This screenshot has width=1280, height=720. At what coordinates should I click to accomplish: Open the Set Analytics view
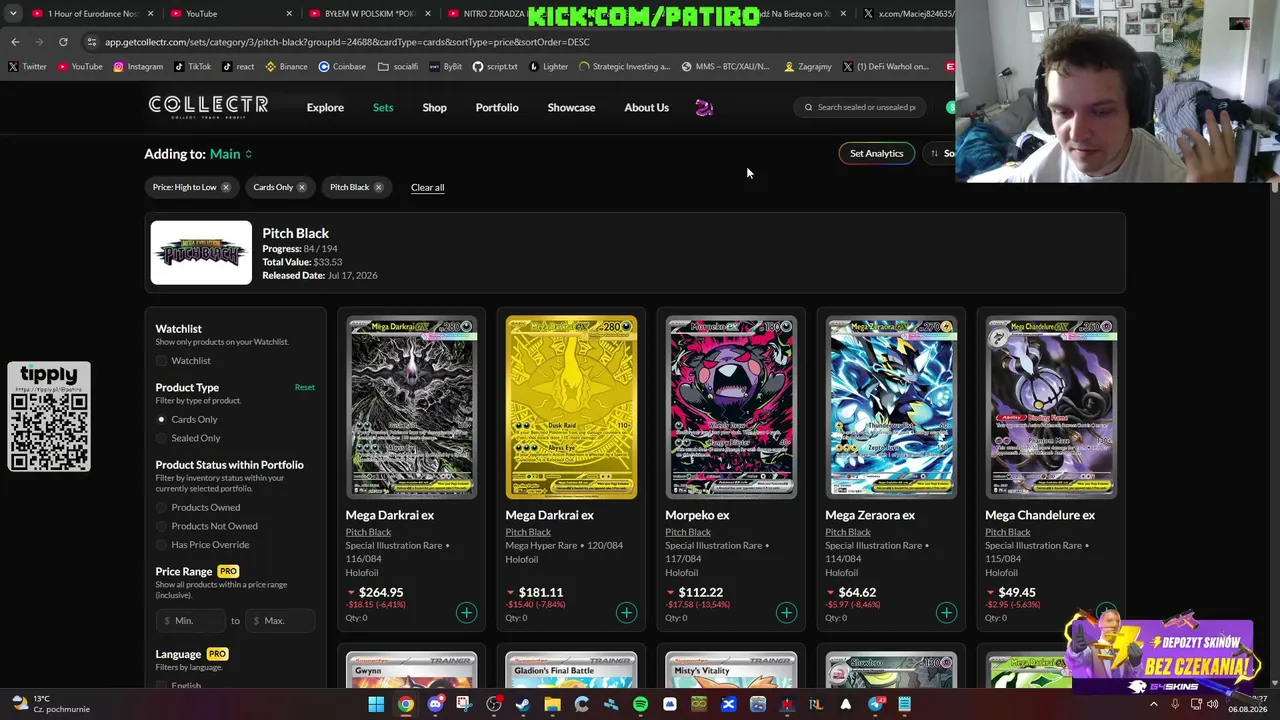pos(876,153)
